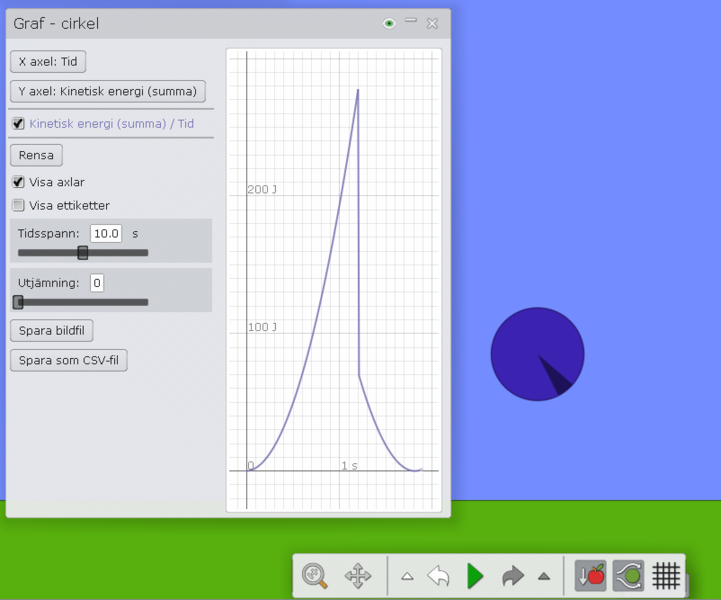The height and width of the screenshot is (600, 721).
Task: Click the Rensa button
Action: [36, 155]
